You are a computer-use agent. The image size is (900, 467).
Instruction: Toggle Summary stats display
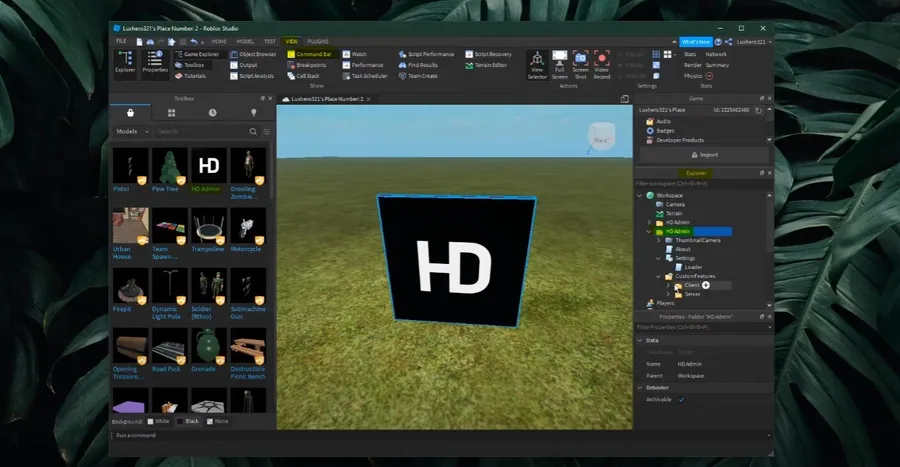pos(717,65)
